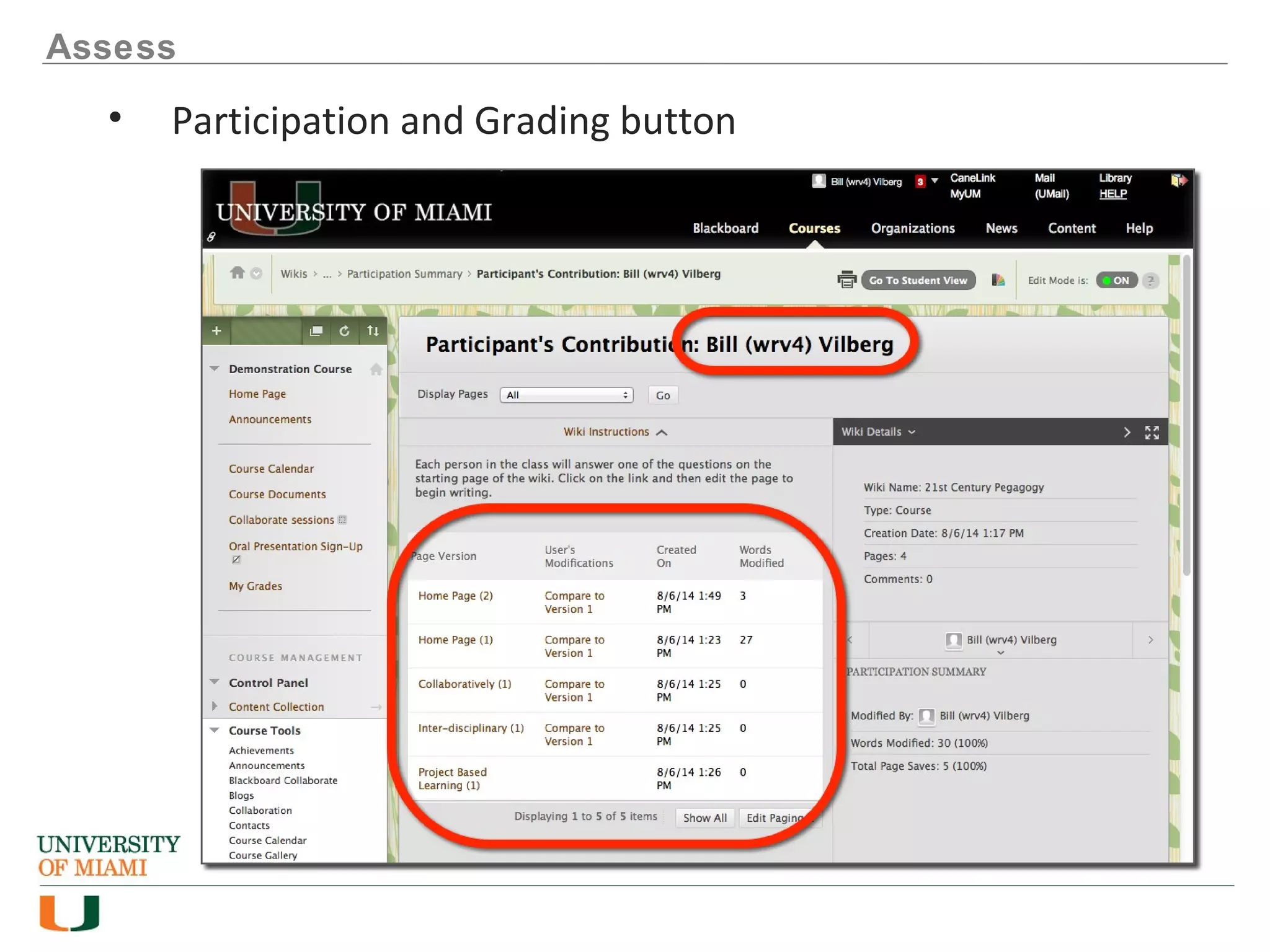Click the Go button
Screen dimensions: 1270x952
coord(663,395)
